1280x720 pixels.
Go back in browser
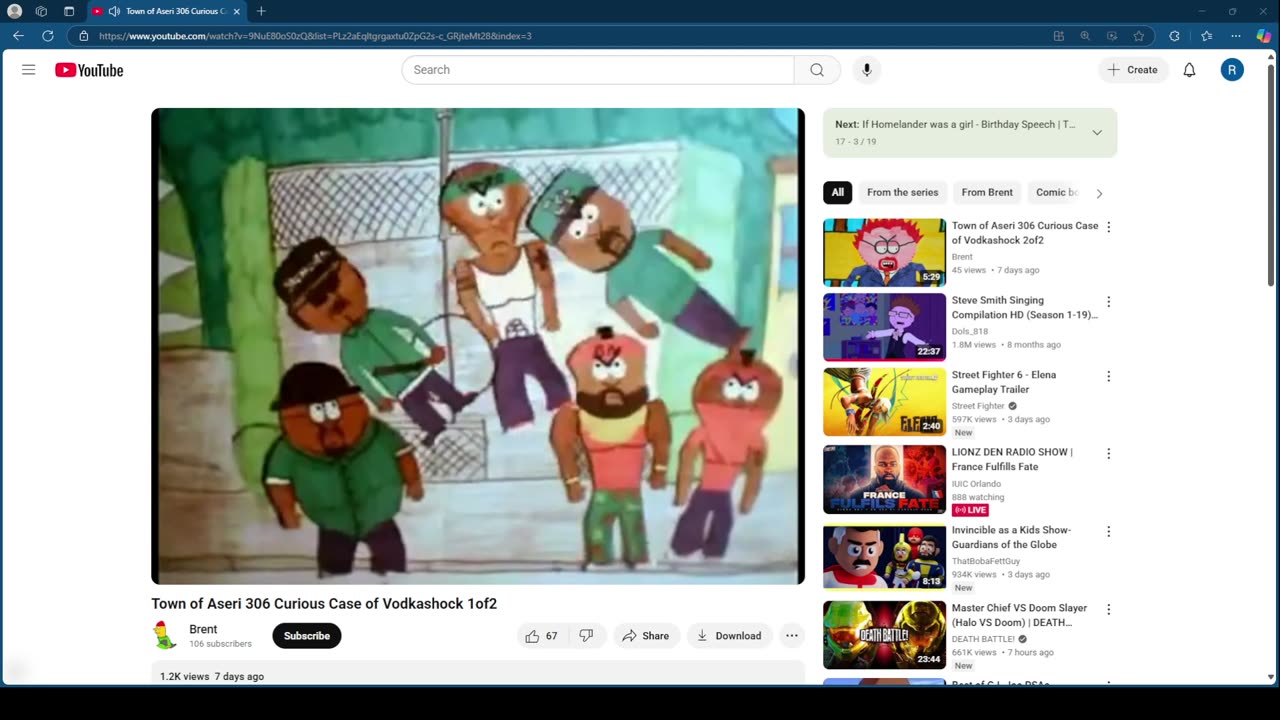coord(18,36)
